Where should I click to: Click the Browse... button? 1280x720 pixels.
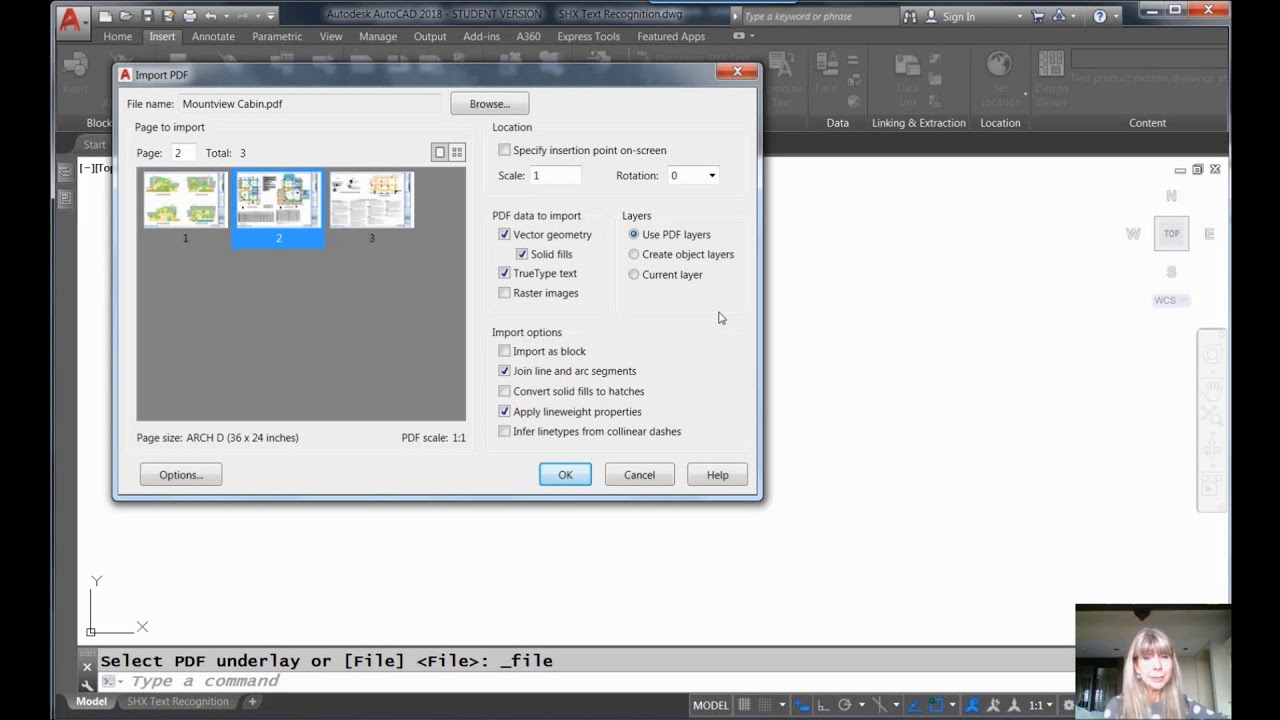click(x=490, y=104)
